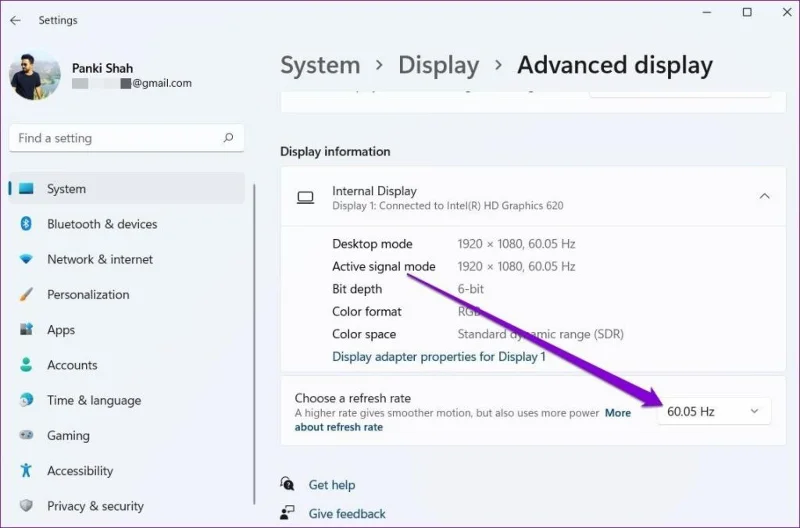Click the Active signal mode label
Image resolution: width=800 pixels, height=528 pixels.
click(x=384, y=266)
